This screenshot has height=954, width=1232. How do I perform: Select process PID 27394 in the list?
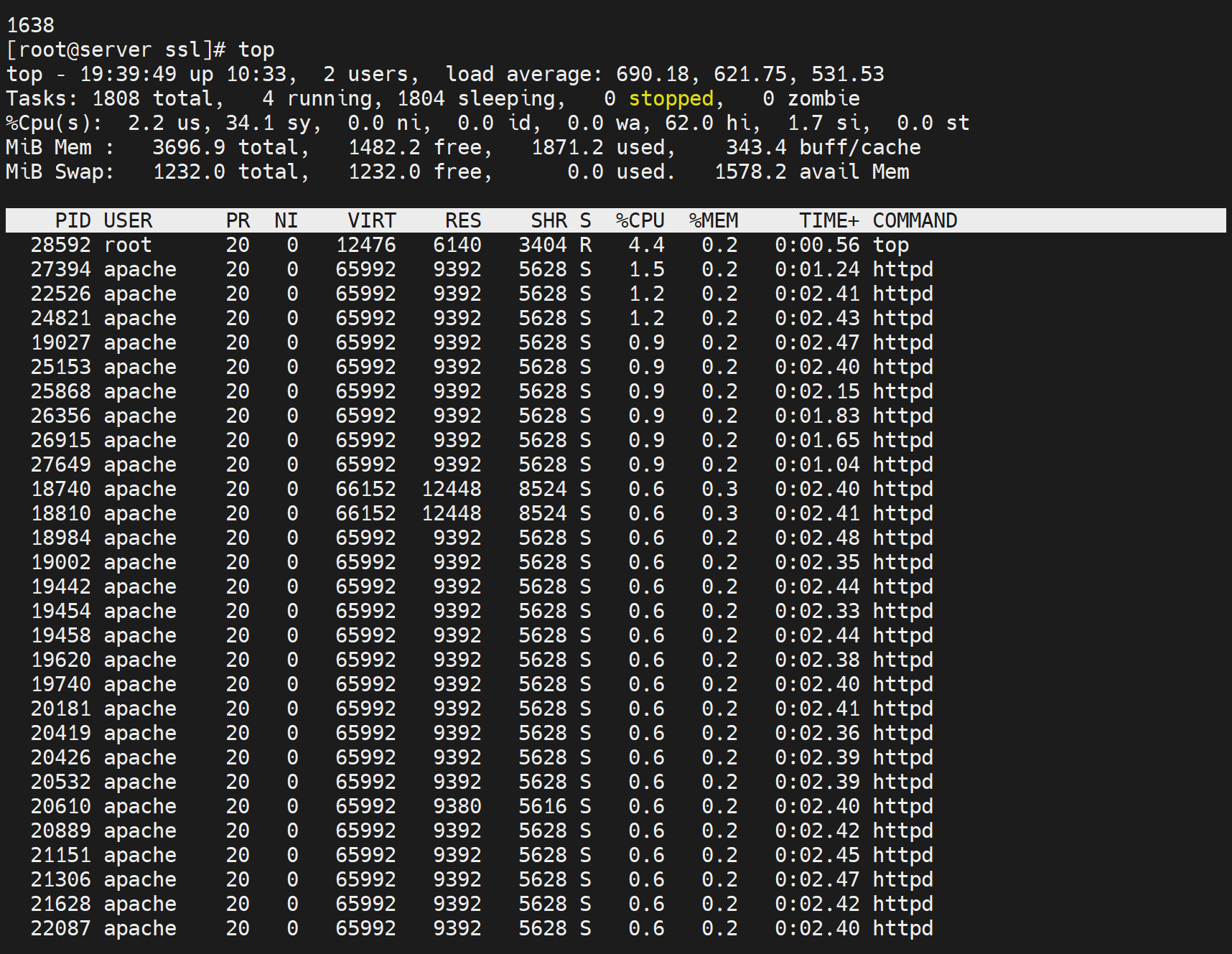(60, 269)
